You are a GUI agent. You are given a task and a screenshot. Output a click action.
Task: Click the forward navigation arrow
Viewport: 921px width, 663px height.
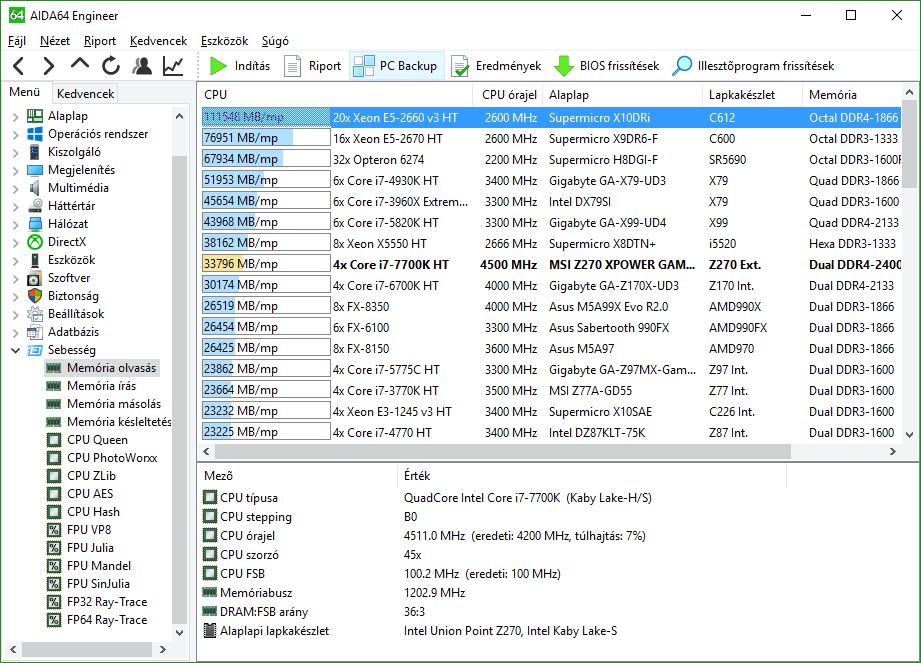(48, 66)
